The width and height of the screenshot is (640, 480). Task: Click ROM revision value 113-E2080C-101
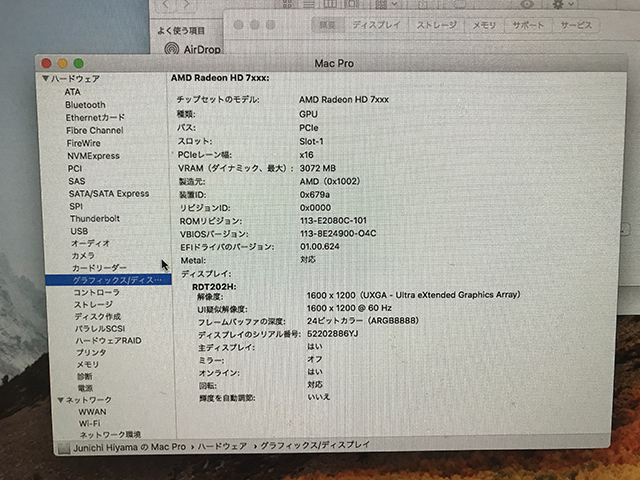(x=333, y=220)
